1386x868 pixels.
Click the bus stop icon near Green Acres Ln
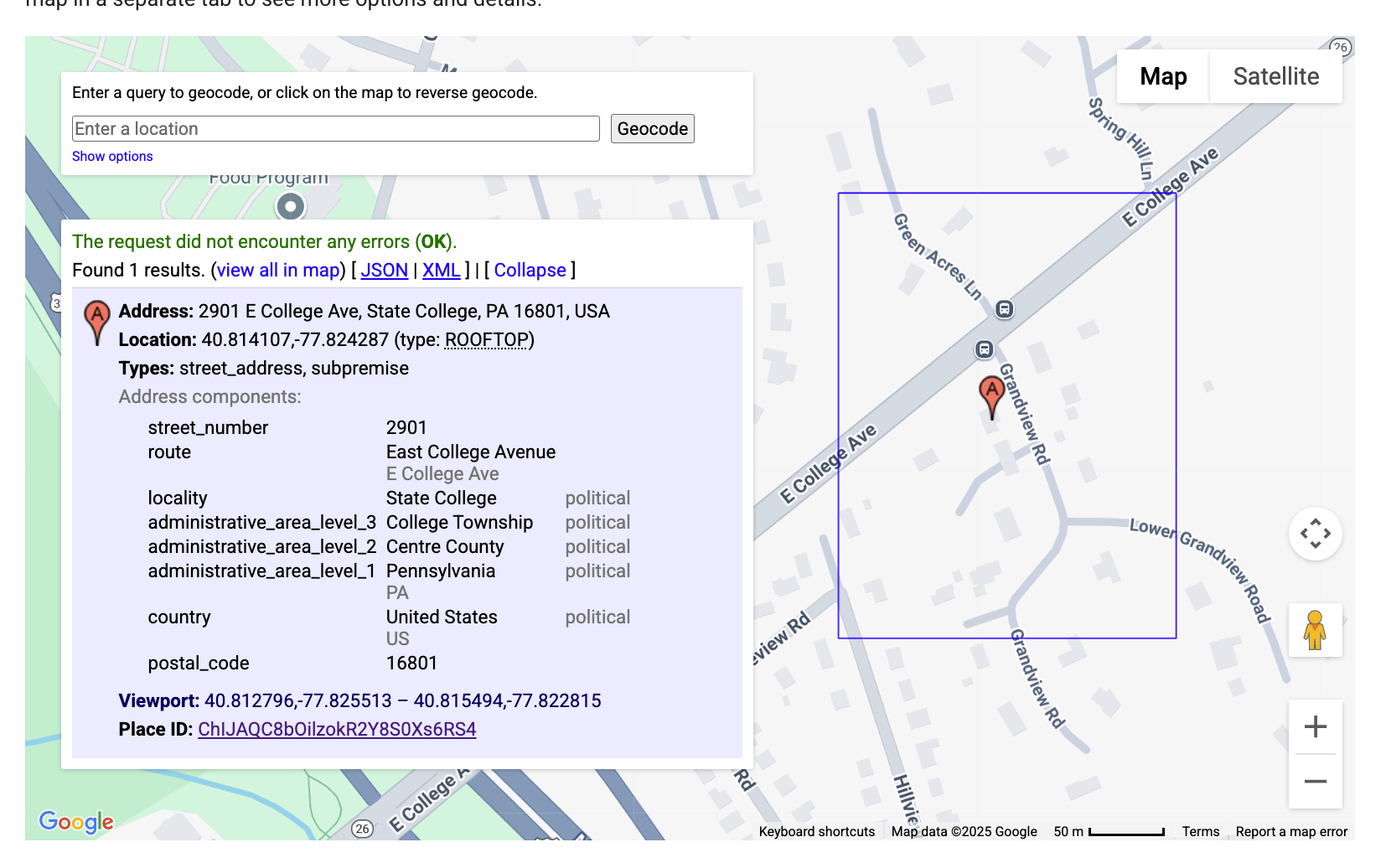point(1004,309)
